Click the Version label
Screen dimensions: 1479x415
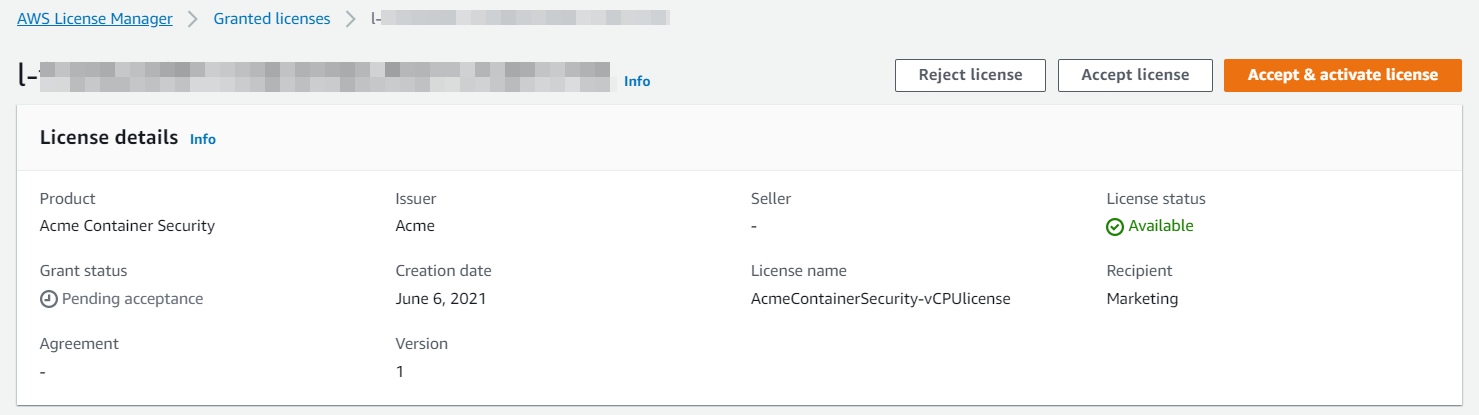[422, 343]
